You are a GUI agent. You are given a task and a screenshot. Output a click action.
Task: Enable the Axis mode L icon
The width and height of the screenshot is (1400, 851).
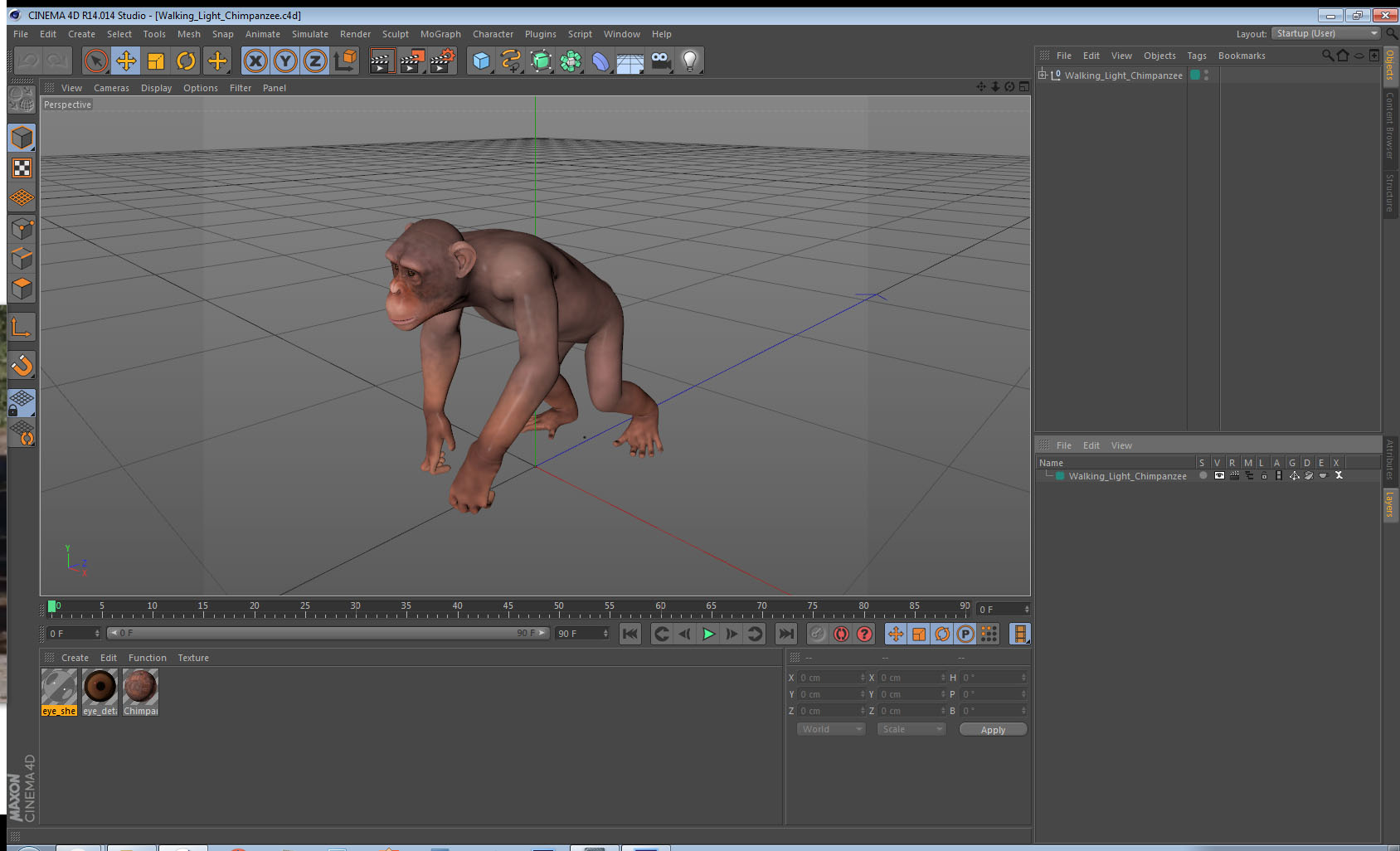tap(22, 328)
